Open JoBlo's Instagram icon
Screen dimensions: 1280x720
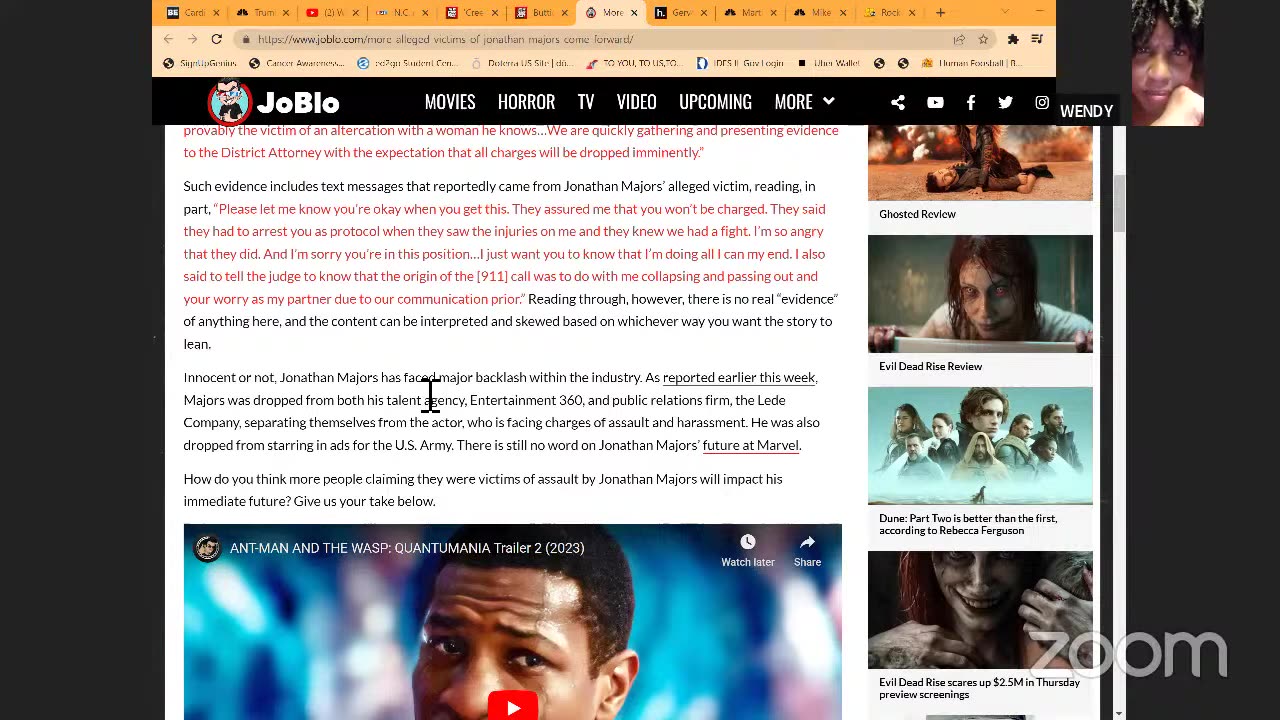(x=1042, y=102)
